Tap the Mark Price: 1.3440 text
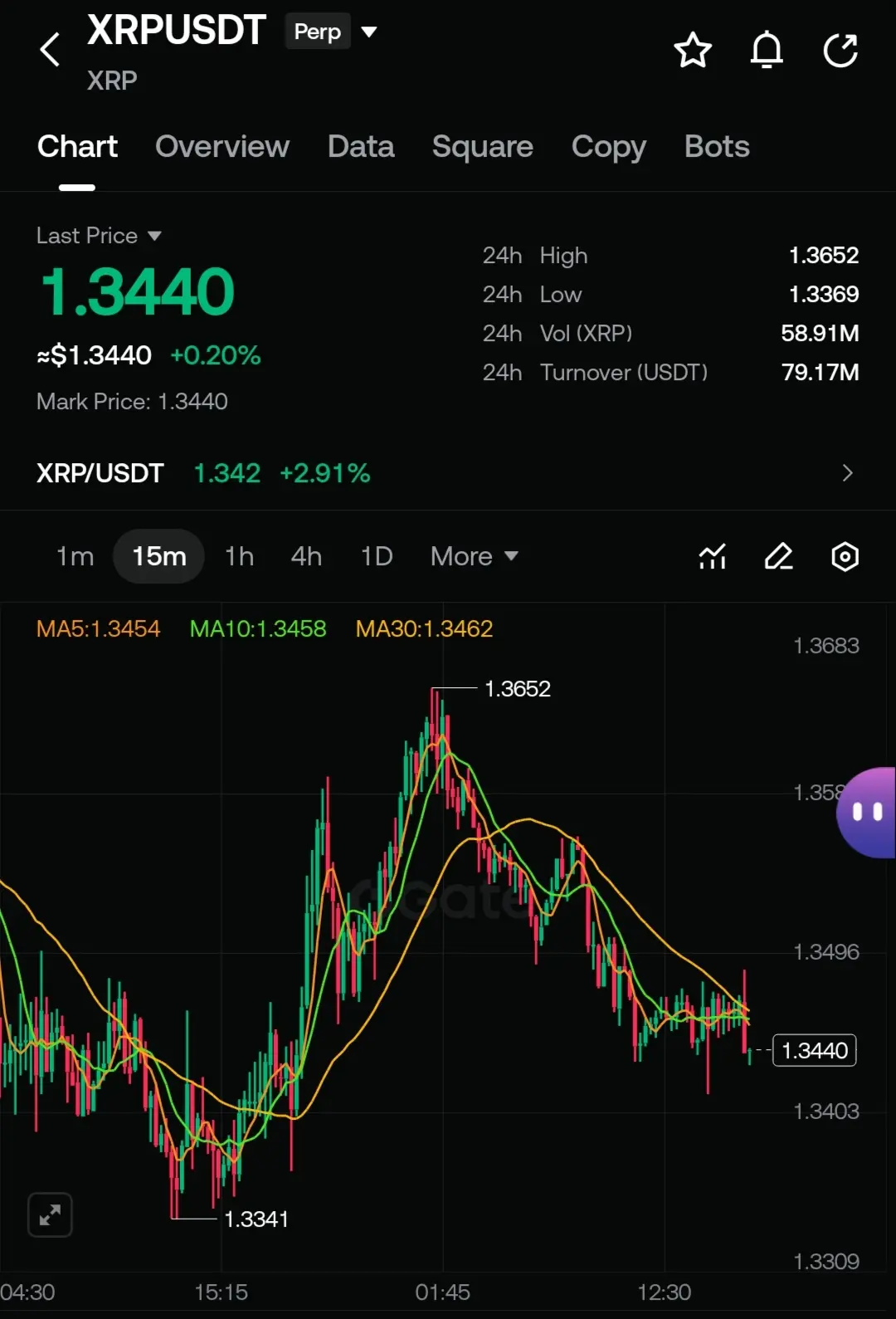The image size is (896, 1319). [x=132, y=402]
